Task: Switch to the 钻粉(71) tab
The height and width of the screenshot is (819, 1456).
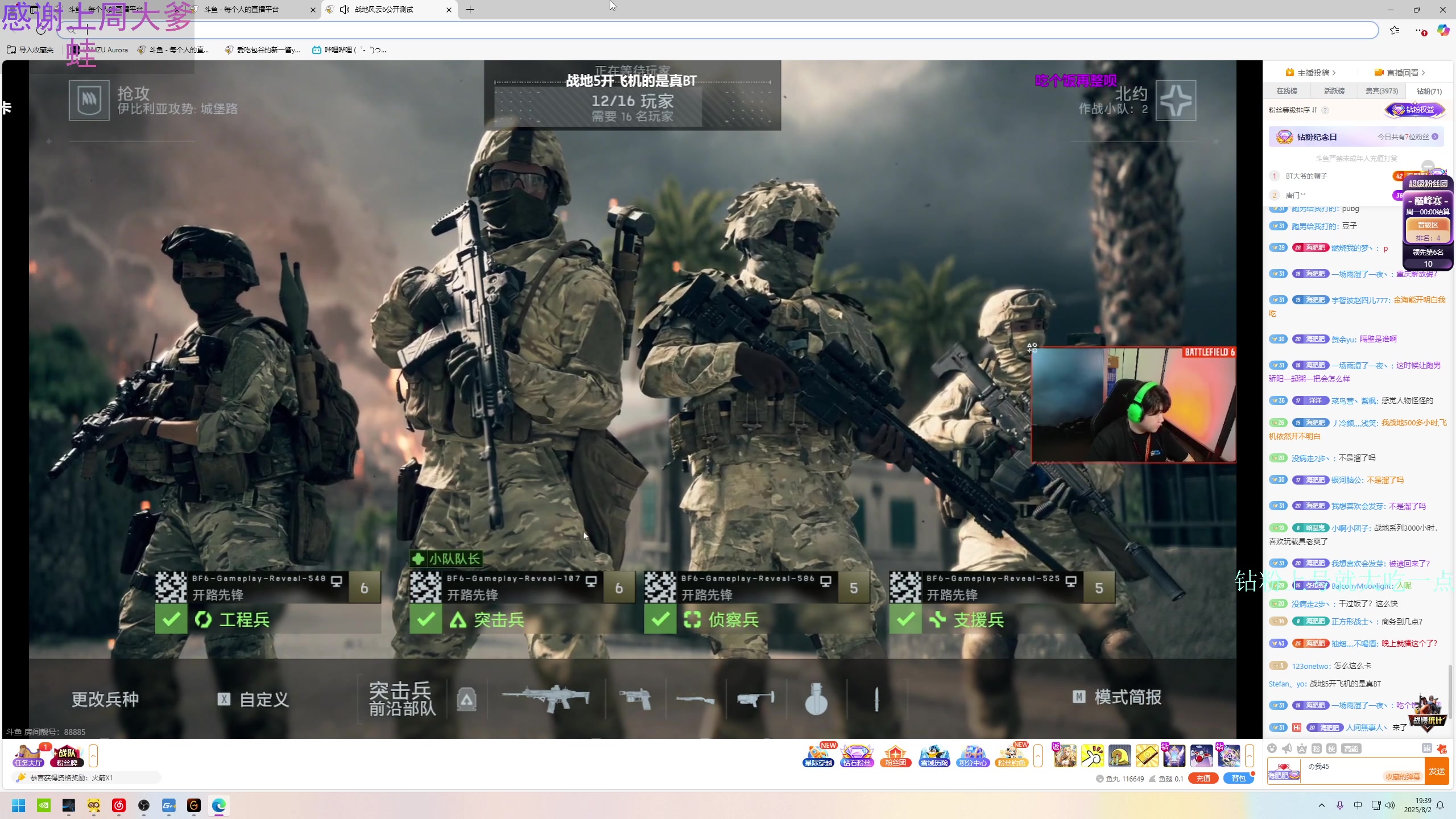Action: pyautogui.click(x=1429, y=91)
